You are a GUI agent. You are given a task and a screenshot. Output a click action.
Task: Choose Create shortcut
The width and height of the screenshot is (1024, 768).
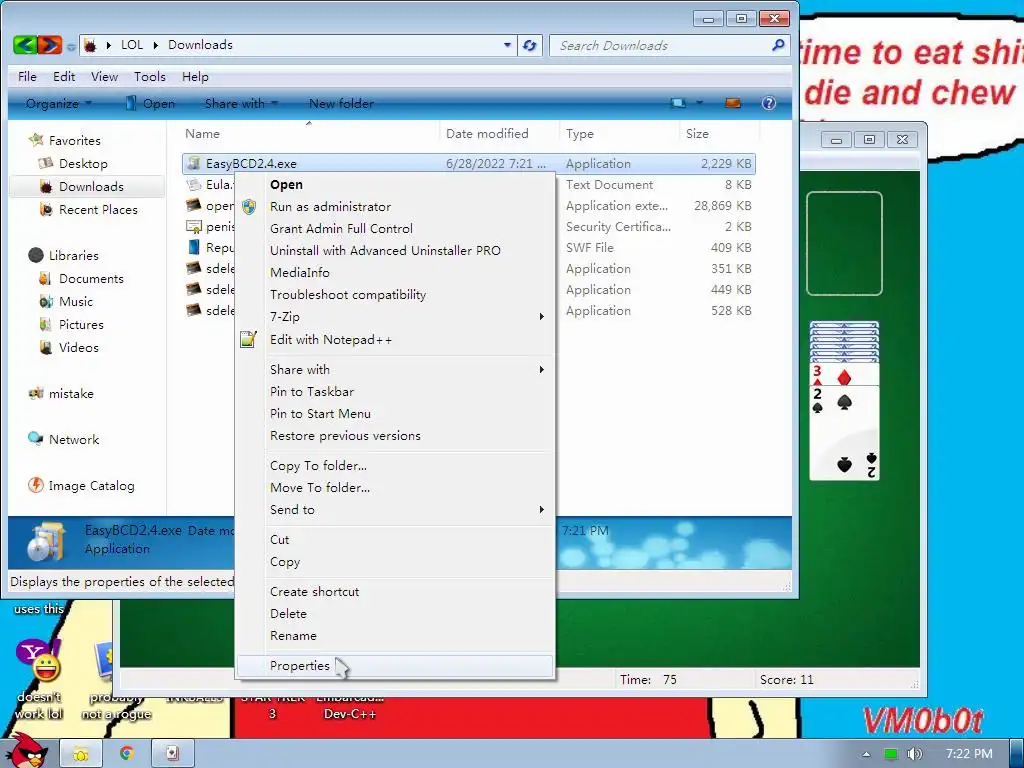tap(315, 592)
